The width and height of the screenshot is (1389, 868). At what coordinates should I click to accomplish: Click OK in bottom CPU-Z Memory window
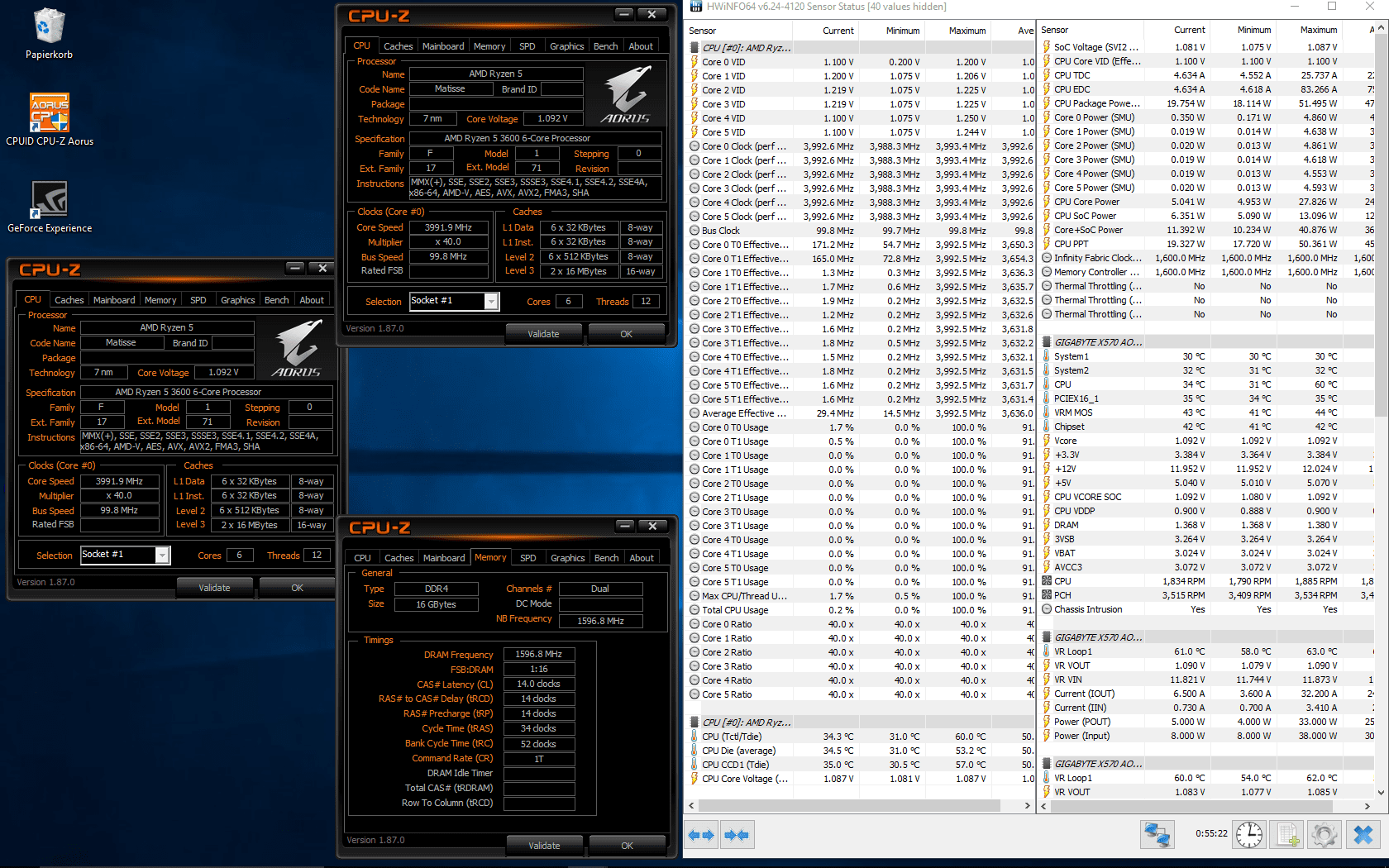click(627, 846)
